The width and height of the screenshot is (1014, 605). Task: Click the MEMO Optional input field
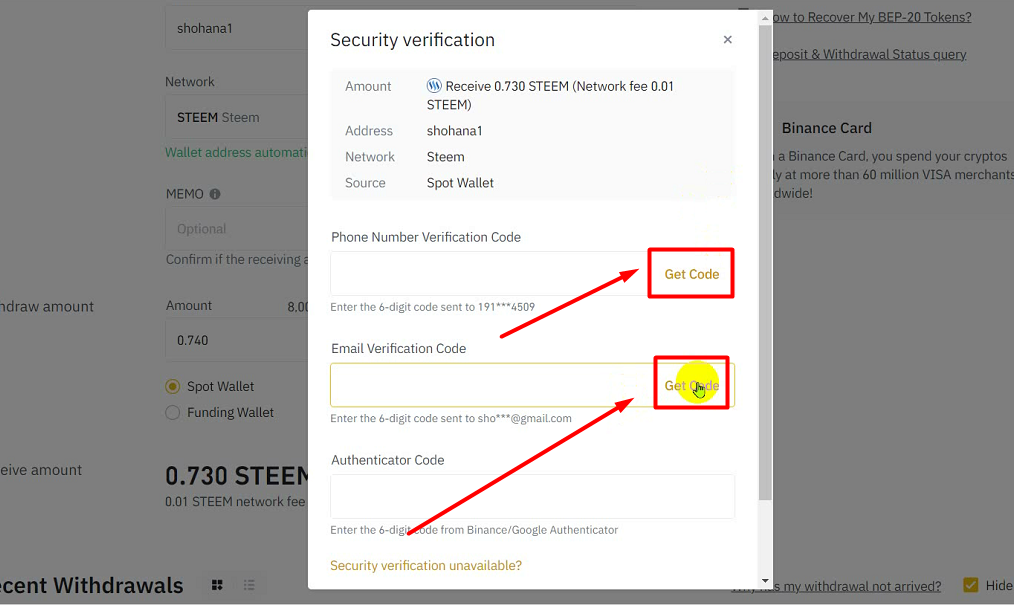[237, 229]
